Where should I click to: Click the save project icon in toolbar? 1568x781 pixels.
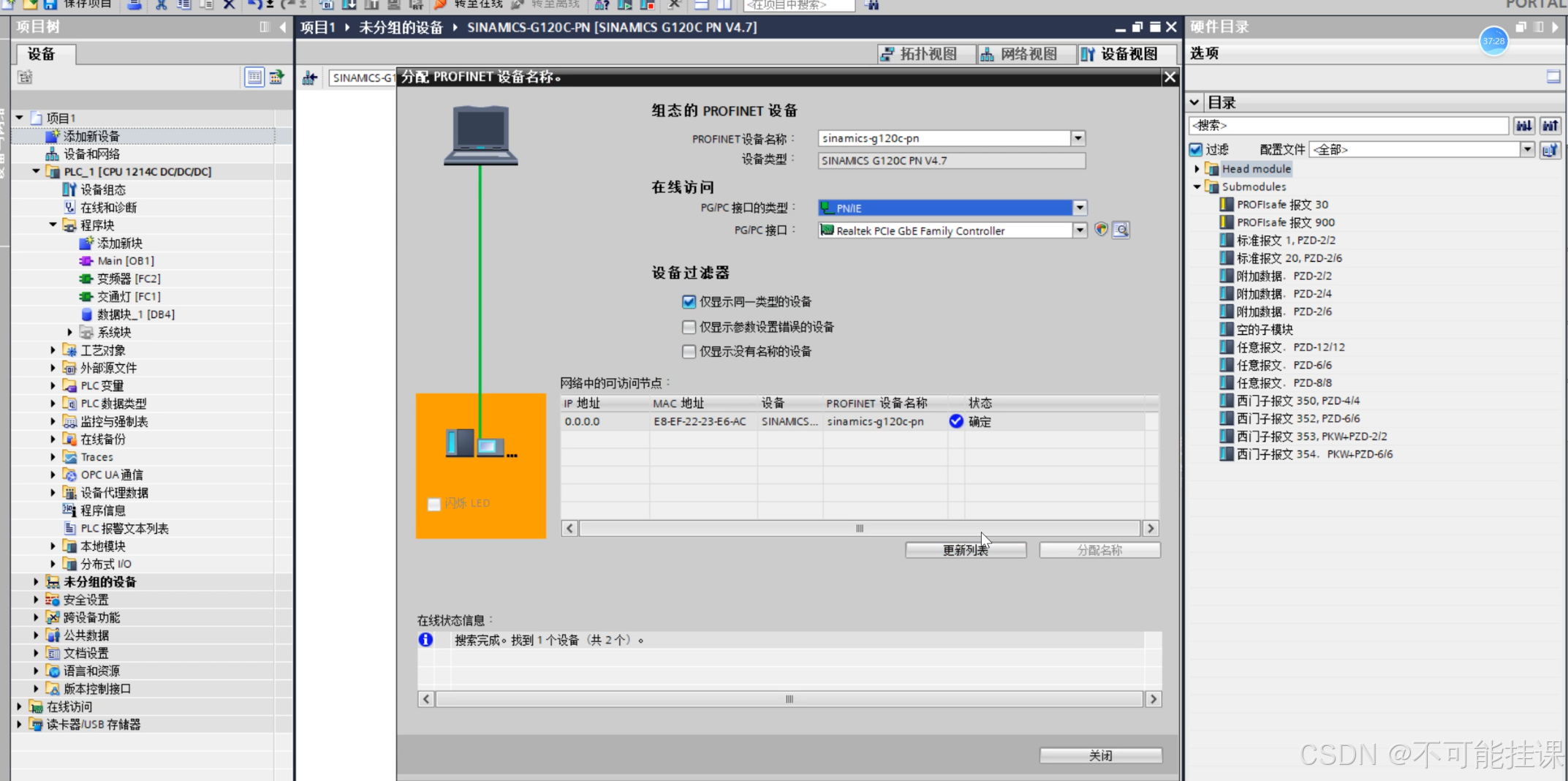pyautogui.click(x=50, y=4)
